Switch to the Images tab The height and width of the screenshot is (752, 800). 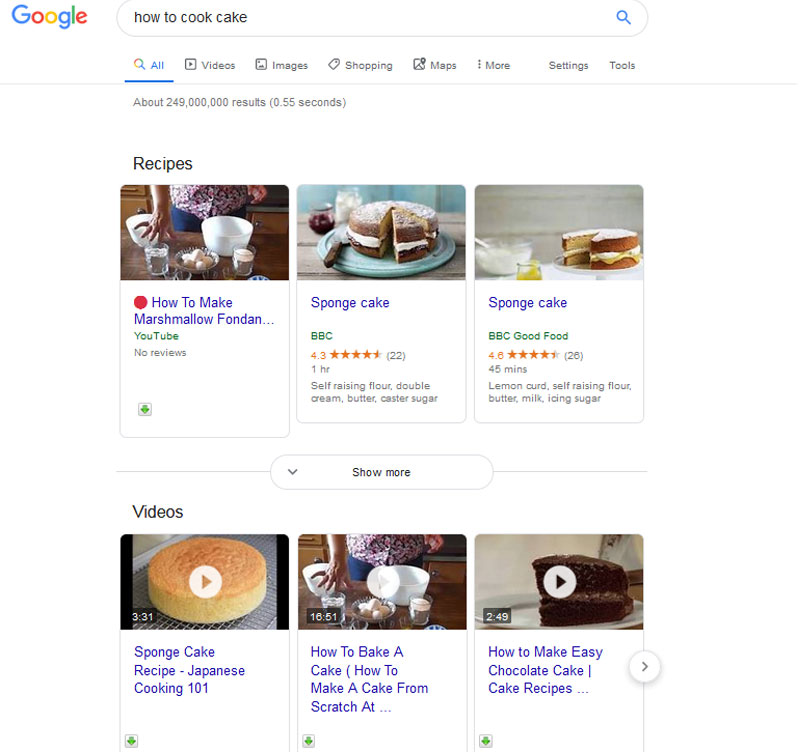[281, 65]
